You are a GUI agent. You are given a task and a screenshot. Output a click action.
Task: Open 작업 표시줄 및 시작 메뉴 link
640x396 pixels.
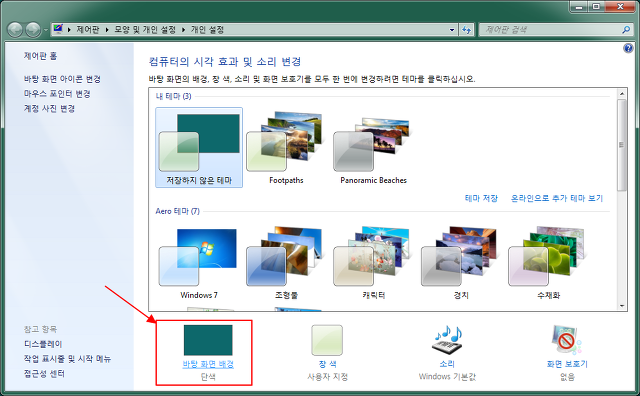(x=67, y=358)
